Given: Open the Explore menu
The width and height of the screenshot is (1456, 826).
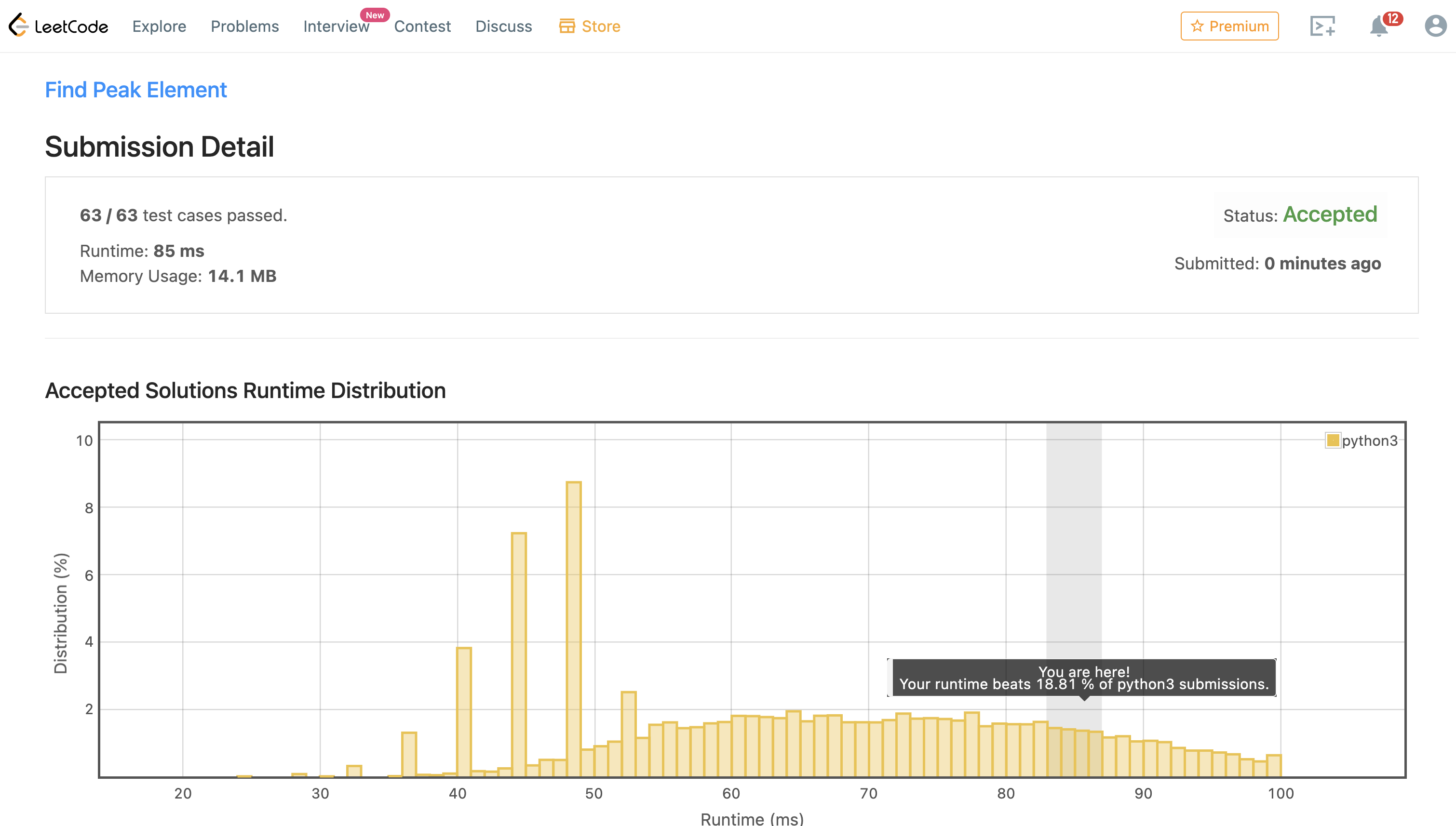Looking at the screenshot, I should coord(159,26).
